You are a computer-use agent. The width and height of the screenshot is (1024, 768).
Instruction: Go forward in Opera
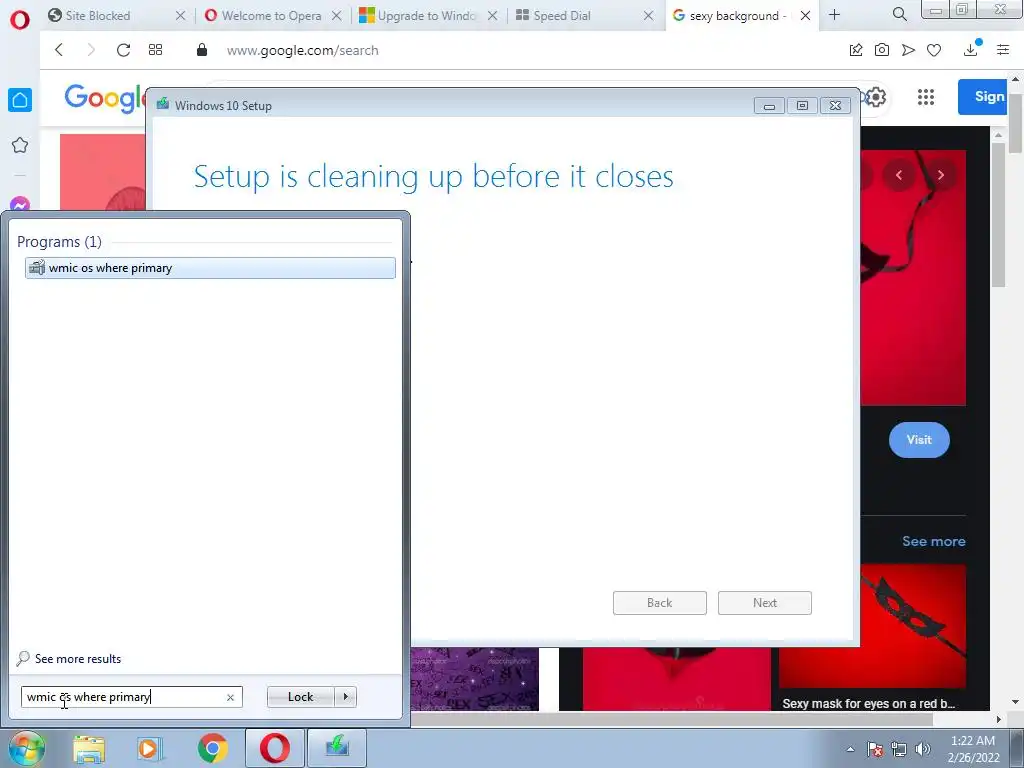pos(91,50)
